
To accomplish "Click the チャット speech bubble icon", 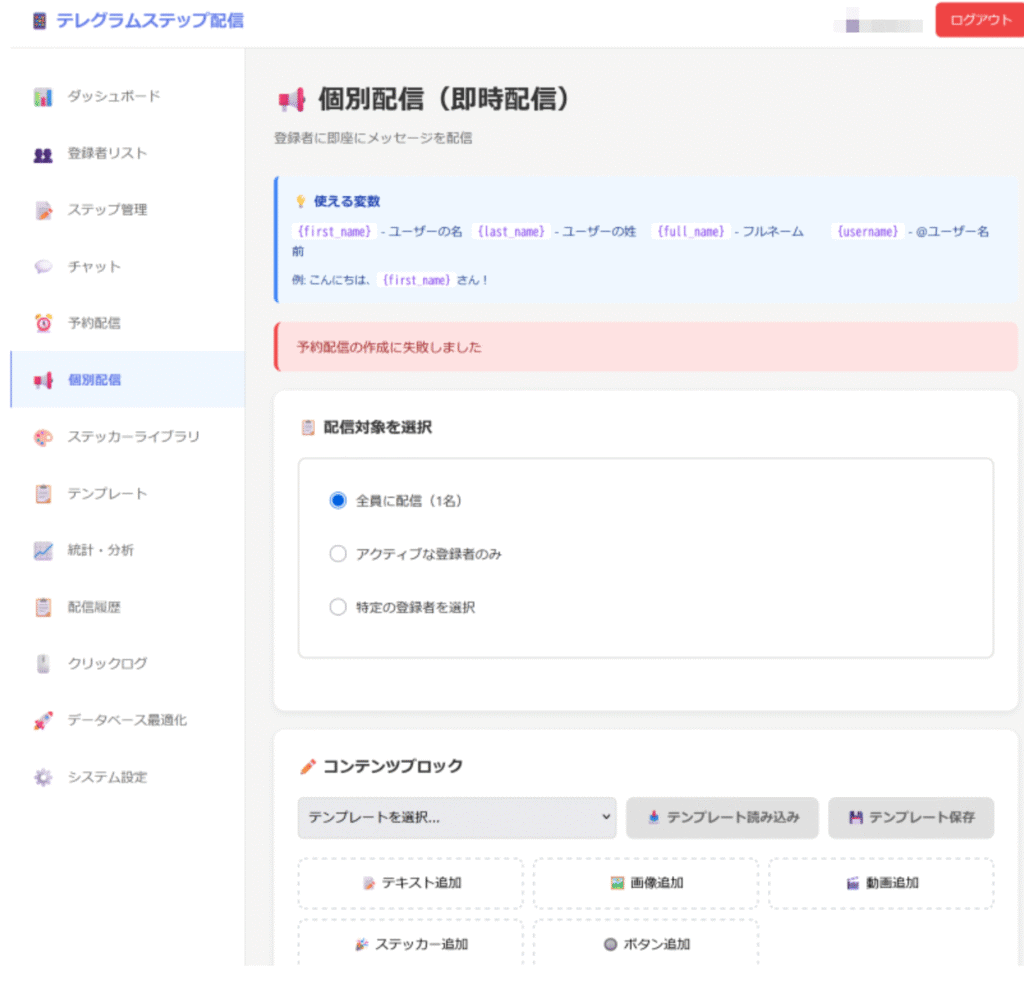I will [43, 267].
